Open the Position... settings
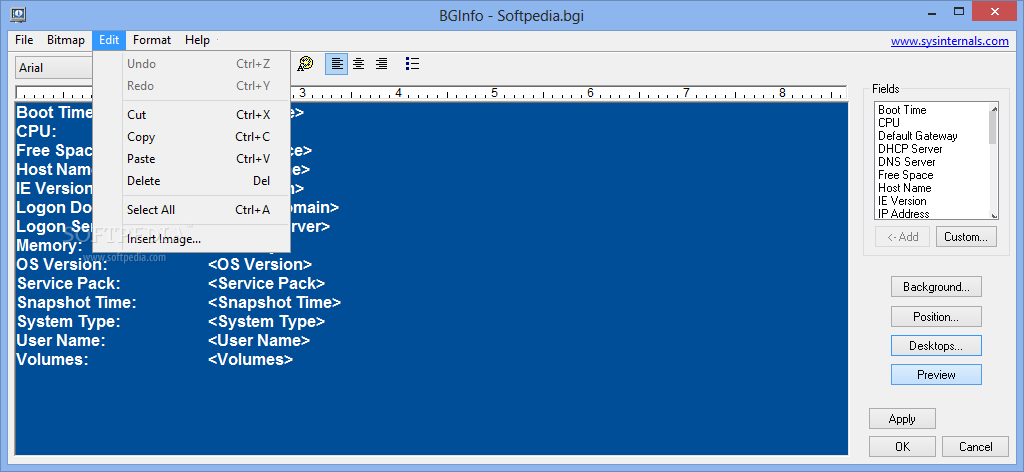 click(936, 317)
